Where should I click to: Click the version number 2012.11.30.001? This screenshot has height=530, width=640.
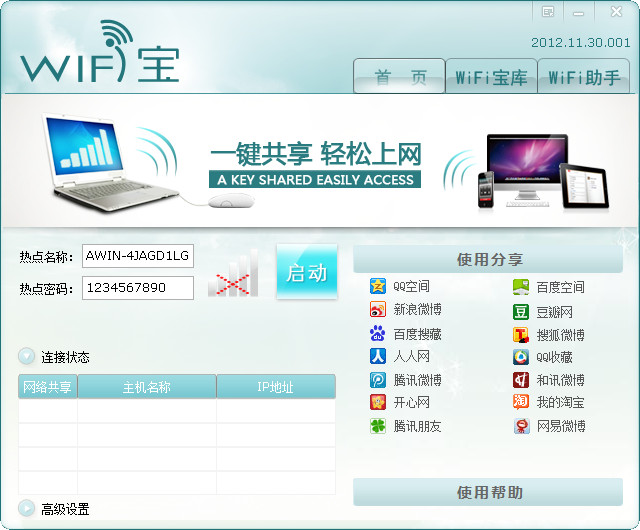580,42
